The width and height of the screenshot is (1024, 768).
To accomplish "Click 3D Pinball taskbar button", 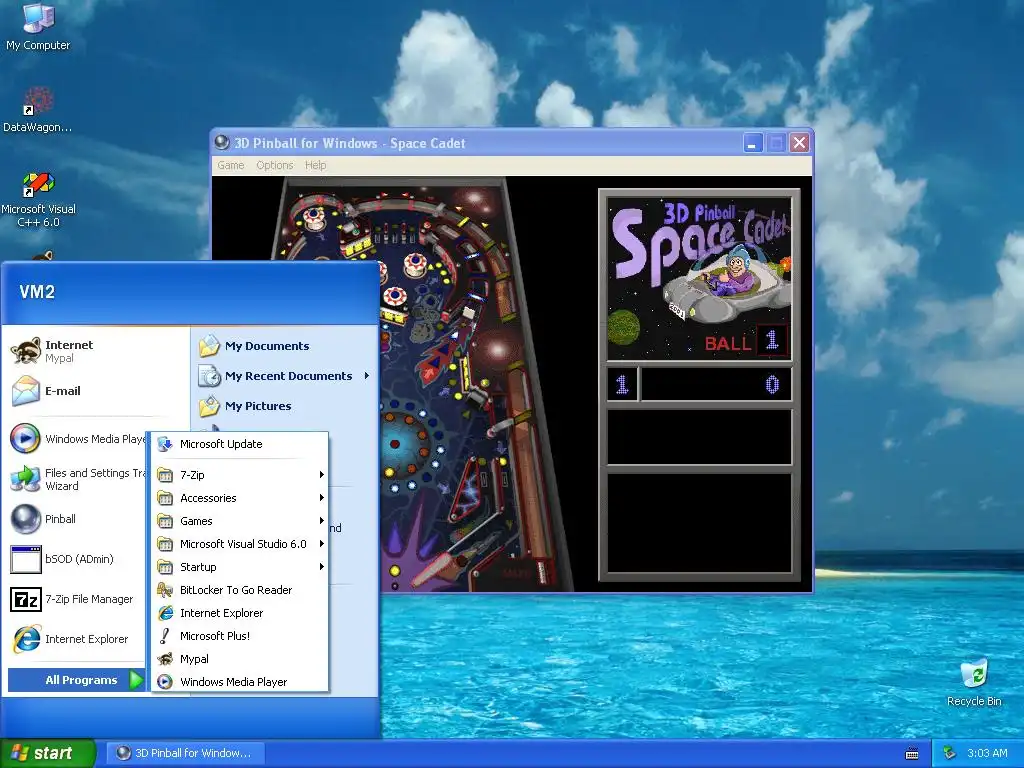I will 185,753.
